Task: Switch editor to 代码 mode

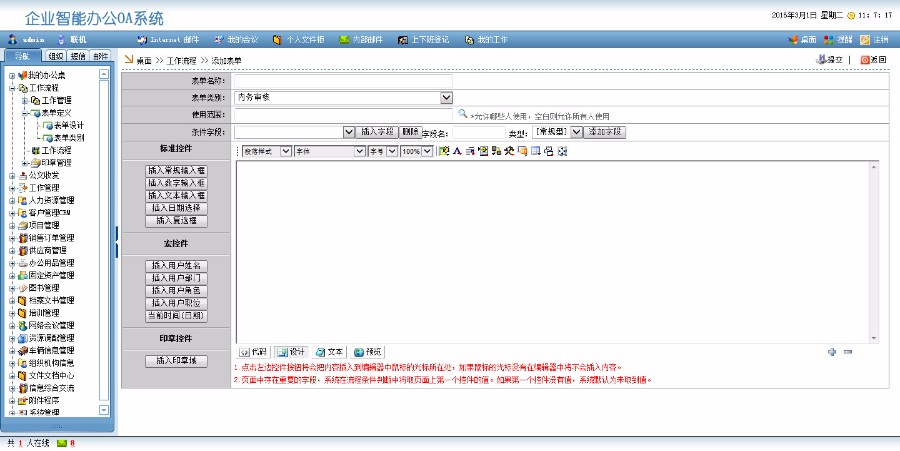Action: [x=253, y=352]
